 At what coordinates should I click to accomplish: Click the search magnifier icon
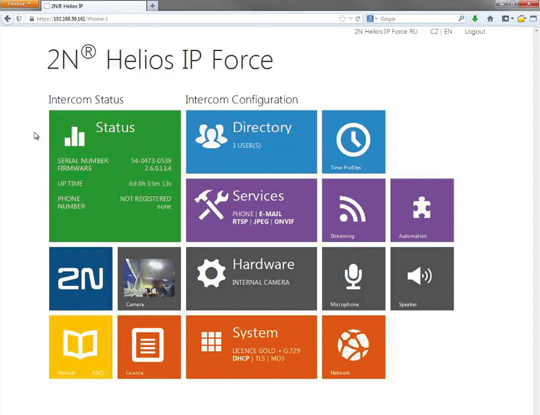click(x=461, y=19)
